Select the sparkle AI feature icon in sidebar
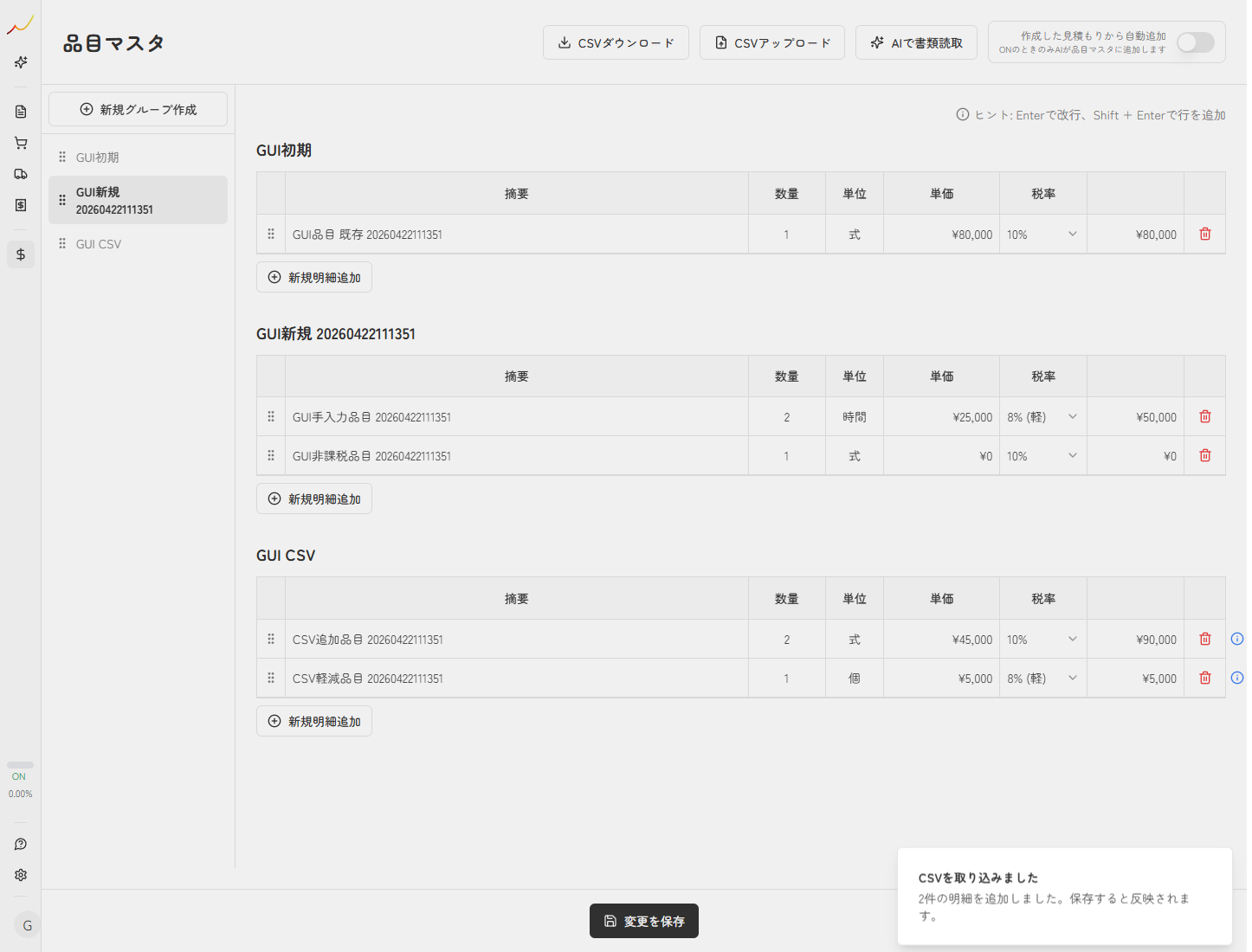The width and height of the screenshot is (1252, 952). click(x=20, y=62)
